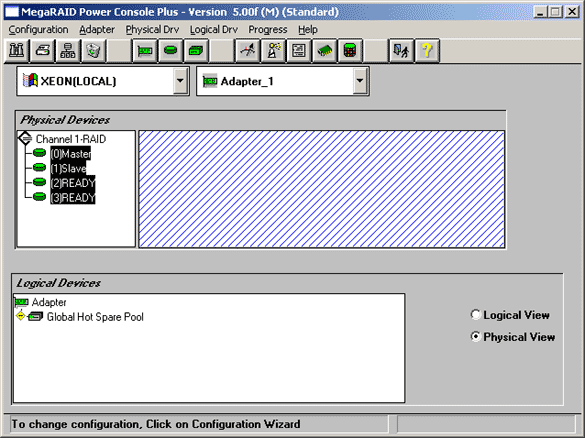The width and height of the screenshot is (585, 438).
Task: Click the printer icon in toolbar
Action: [43, 50]
